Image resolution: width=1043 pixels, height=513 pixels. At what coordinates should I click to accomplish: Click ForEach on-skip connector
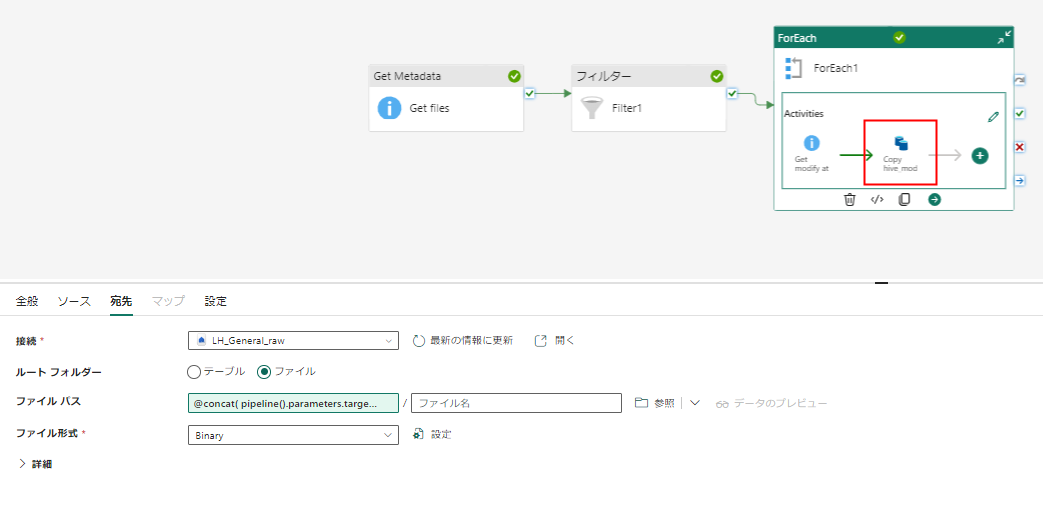click(x=1020, y=80)
